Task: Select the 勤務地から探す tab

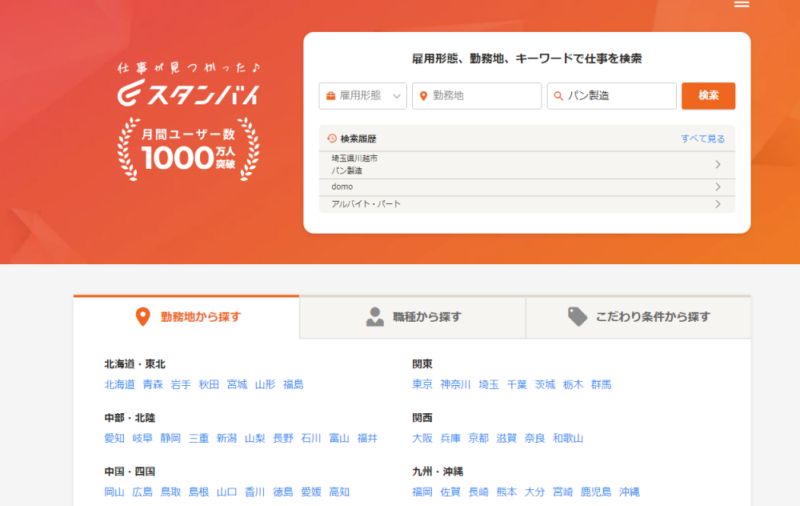Action: [187, 317]
